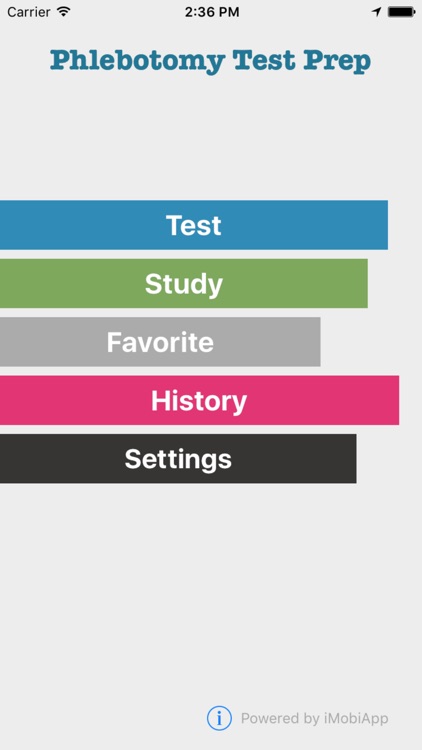This screenshot has height=750, width=422.
Task: Tap the blue info circle icon
Action: (x=219, y=718)
